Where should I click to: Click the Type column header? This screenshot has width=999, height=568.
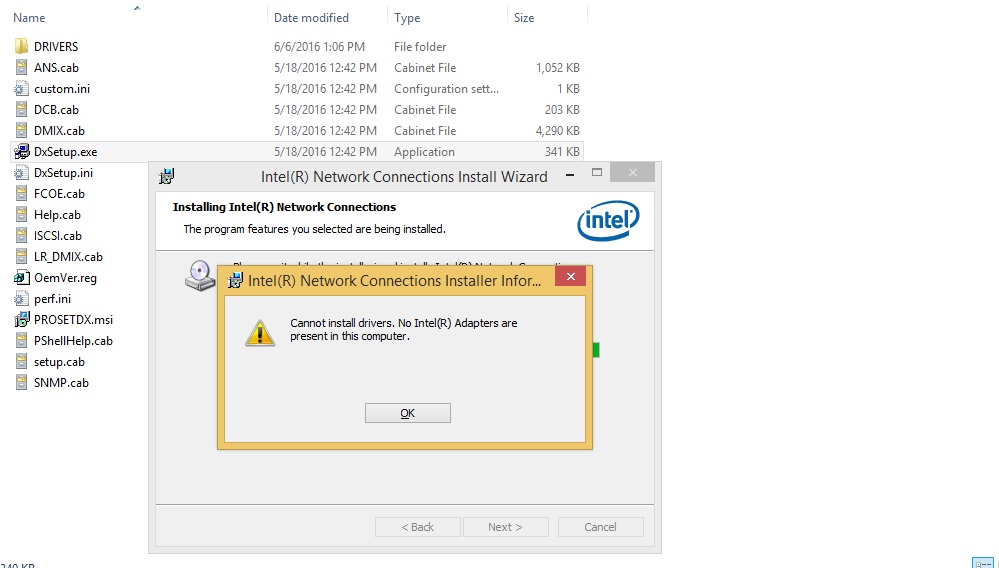click(407, 18)
